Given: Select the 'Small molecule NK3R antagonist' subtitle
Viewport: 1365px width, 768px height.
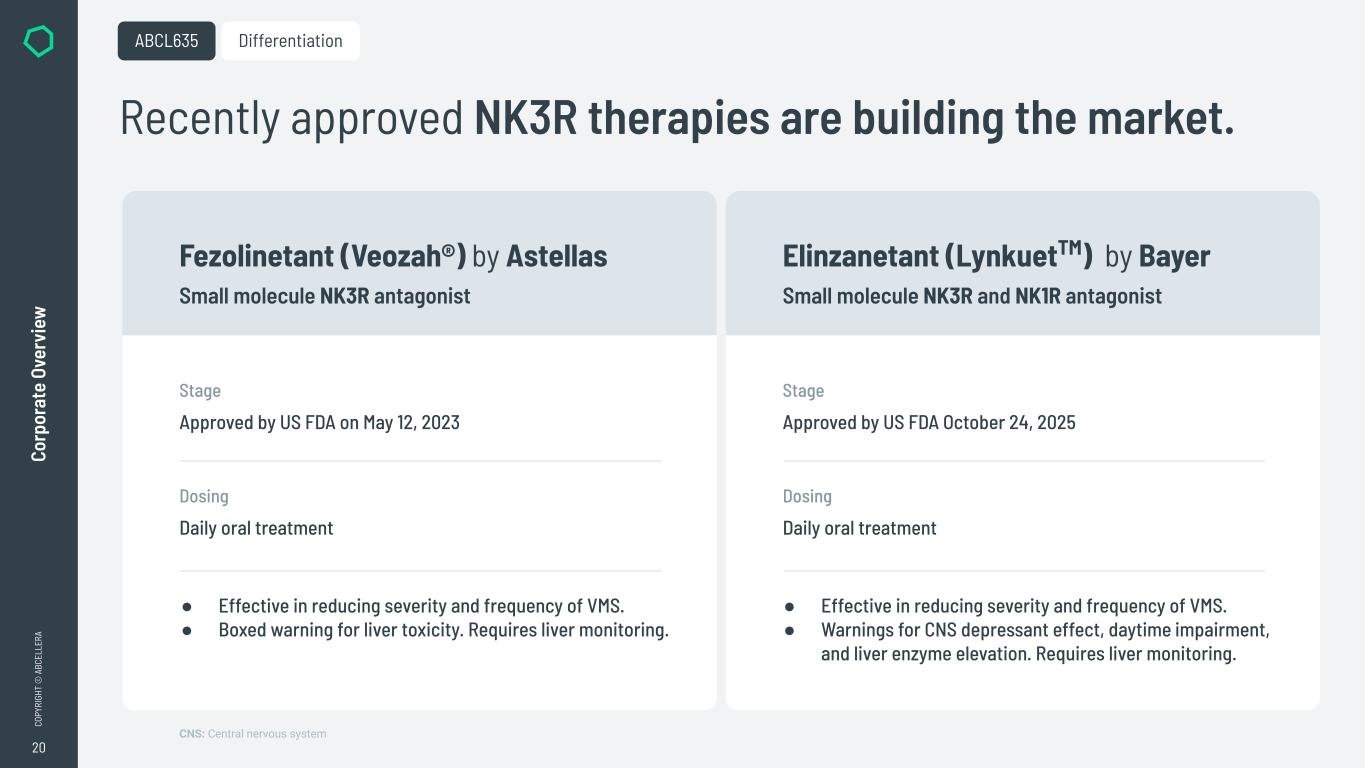Looking at the screenshot, I should (x=324, y=296).
